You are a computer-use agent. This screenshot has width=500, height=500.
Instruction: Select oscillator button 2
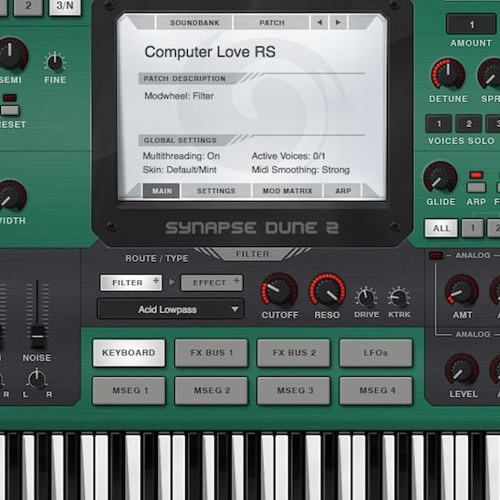point(28,6)
